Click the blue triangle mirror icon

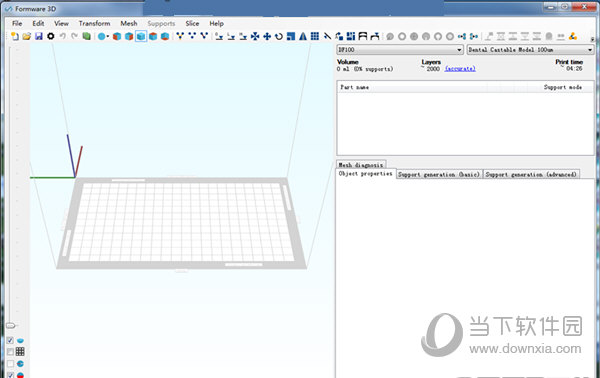[303, 36]
